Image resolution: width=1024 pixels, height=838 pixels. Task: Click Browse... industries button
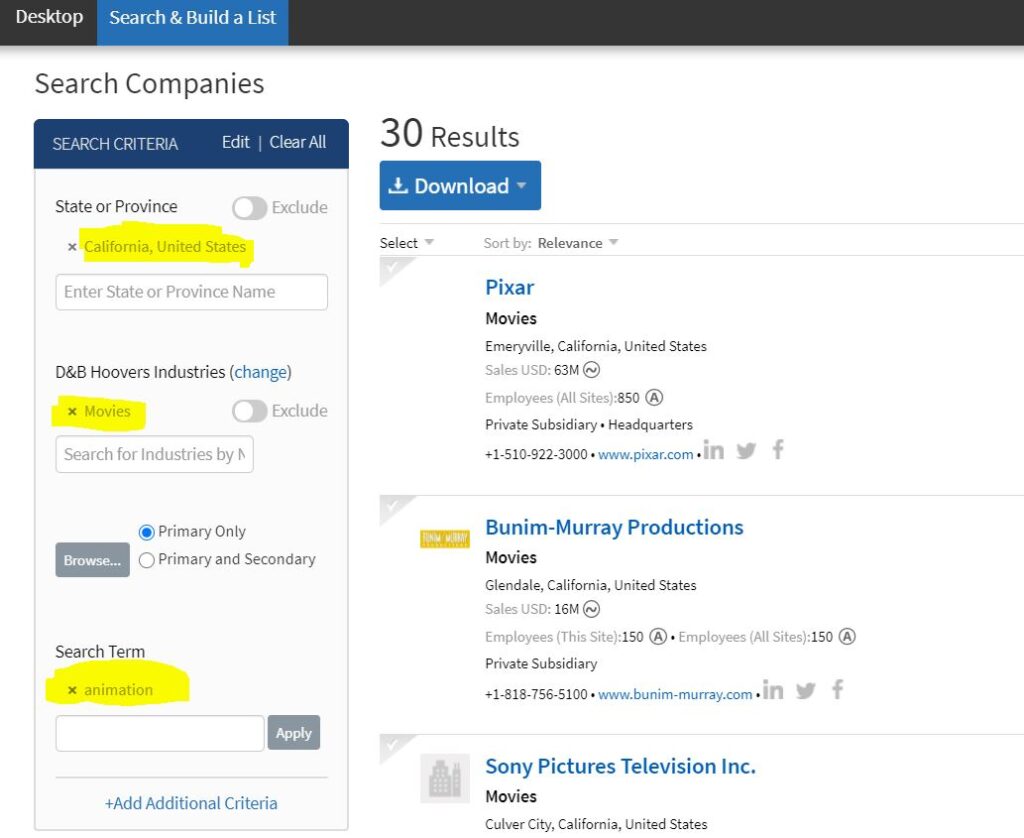(x=93, y=560)
